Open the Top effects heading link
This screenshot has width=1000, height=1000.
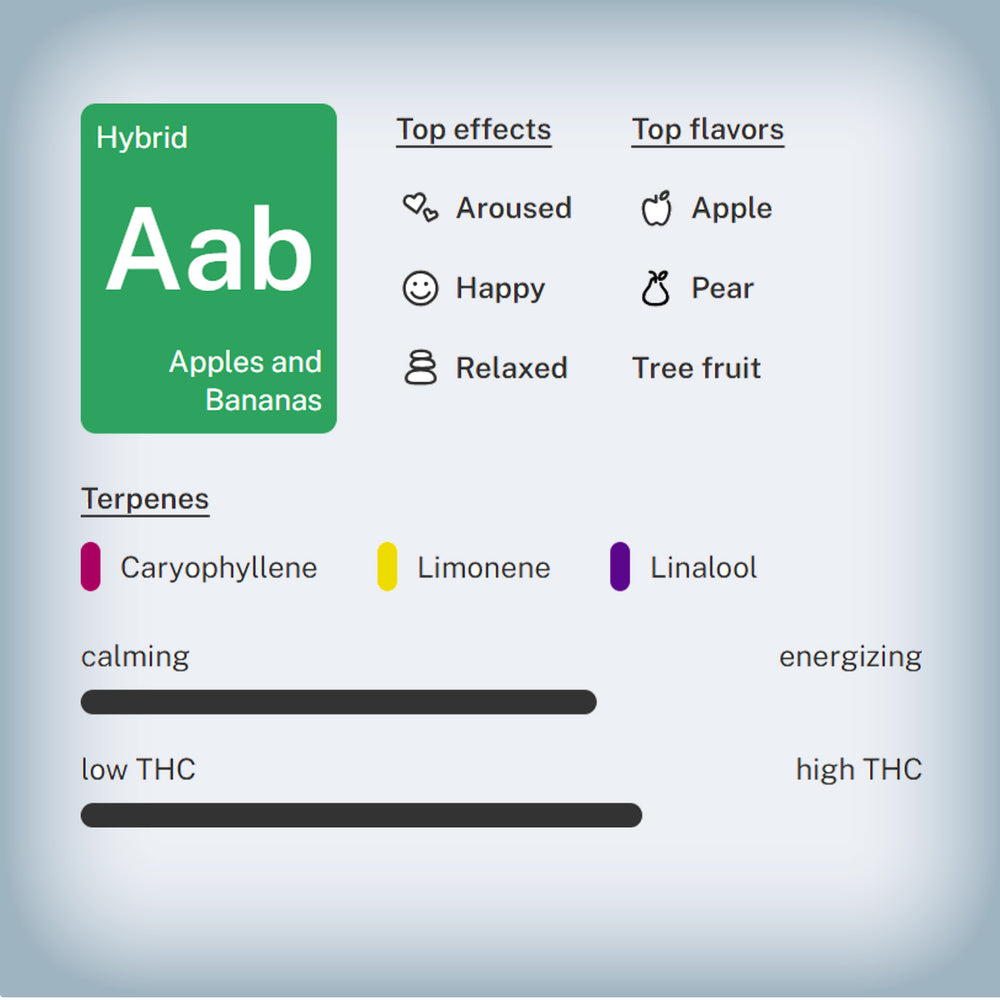(x=473, y=130)
